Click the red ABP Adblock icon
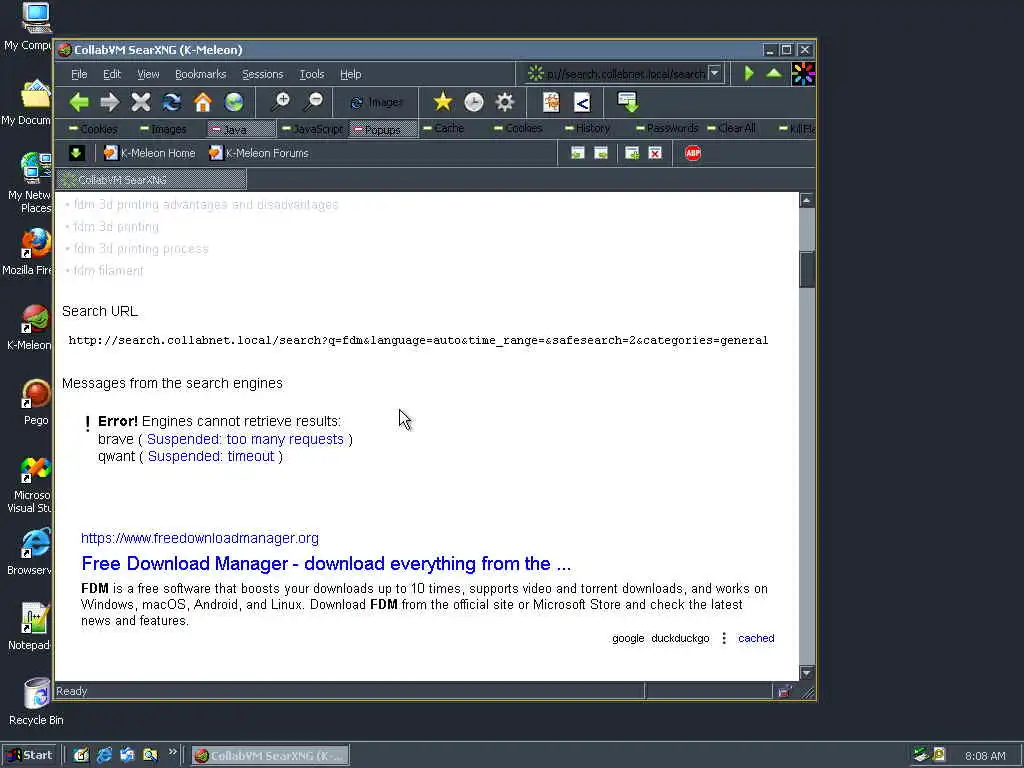The height and width of the screenshot is (768, 1024). [x=693, y=153]
